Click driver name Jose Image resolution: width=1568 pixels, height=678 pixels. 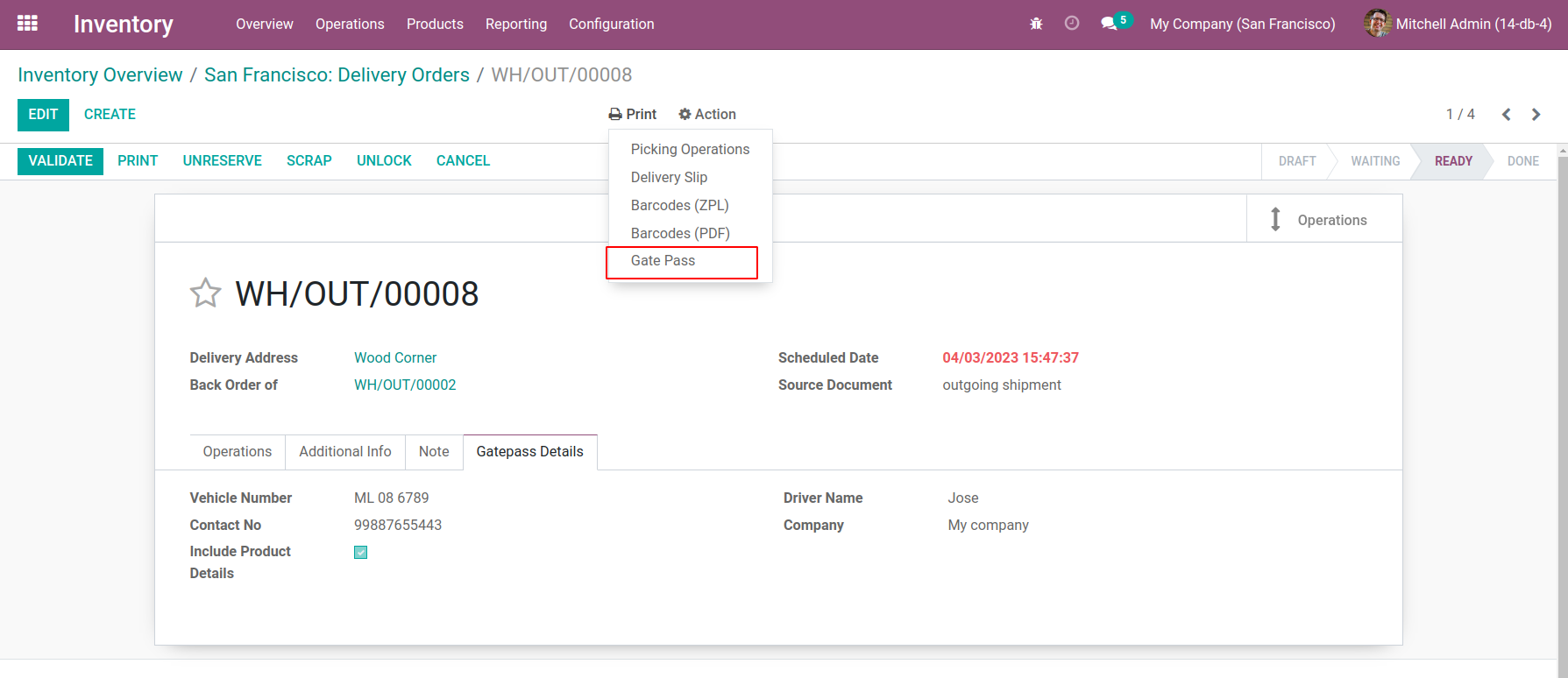[963, 498]
